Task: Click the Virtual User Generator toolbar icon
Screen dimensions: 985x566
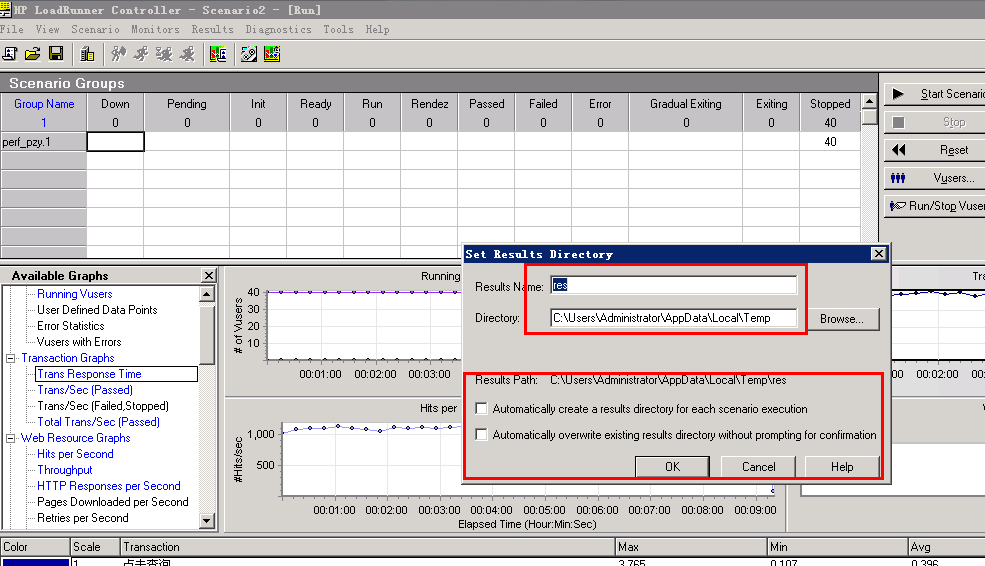Action: (249, 55)
